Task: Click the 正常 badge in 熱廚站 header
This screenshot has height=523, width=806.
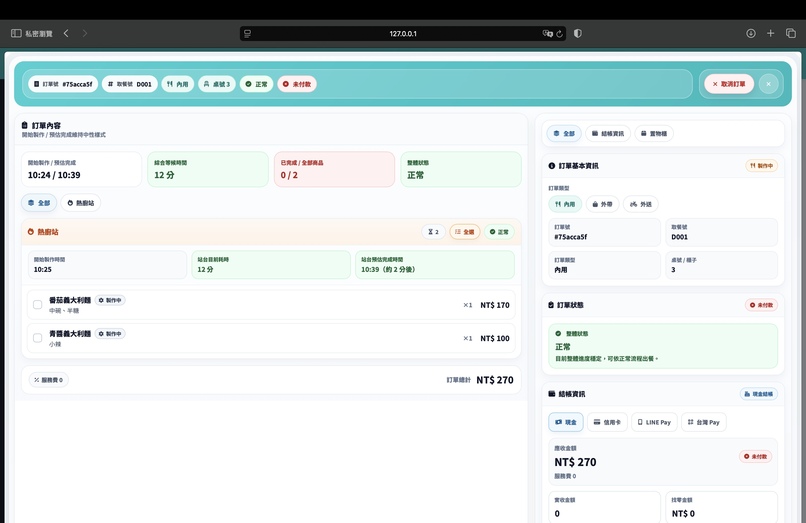Action: point(499,232)
